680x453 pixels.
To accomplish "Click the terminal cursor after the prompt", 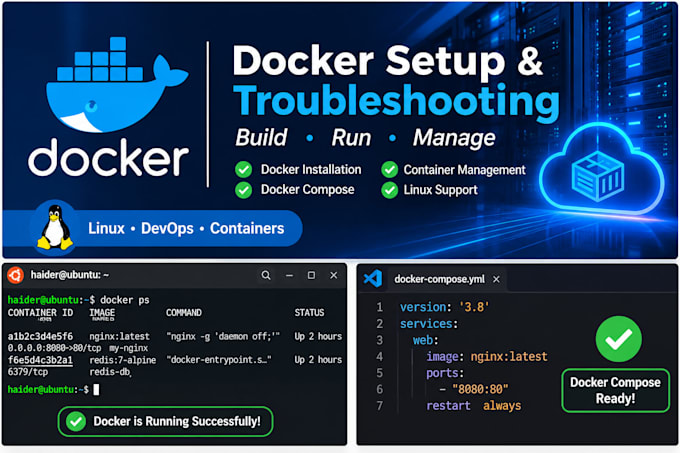I will [x=96, y=390].
